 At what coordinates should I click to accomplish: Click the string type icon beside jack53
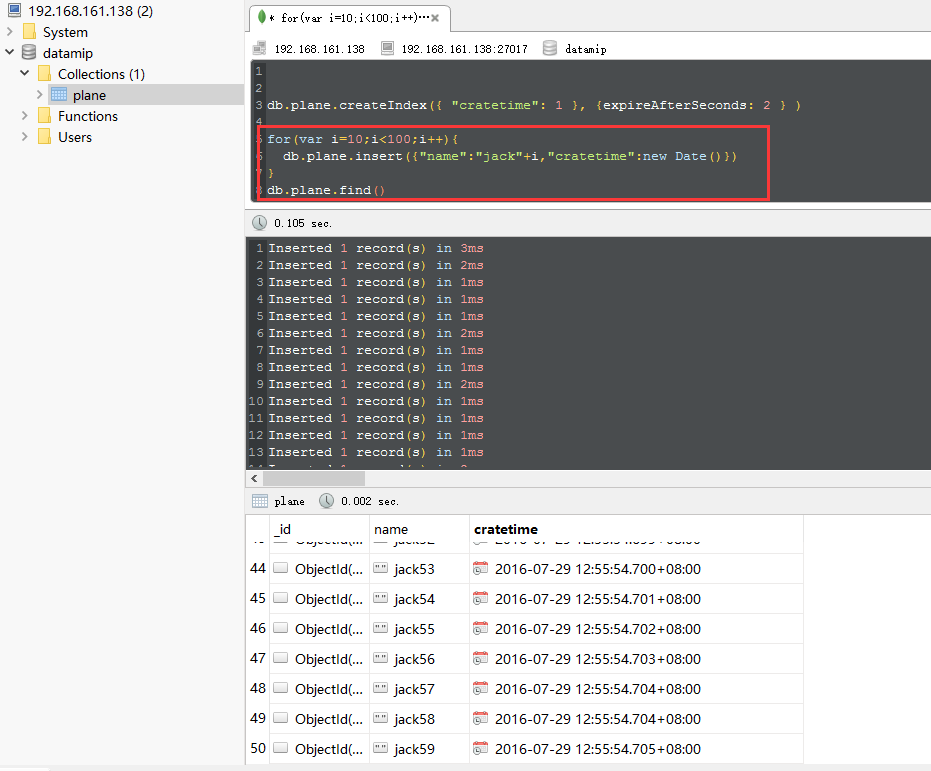[381, 568]
